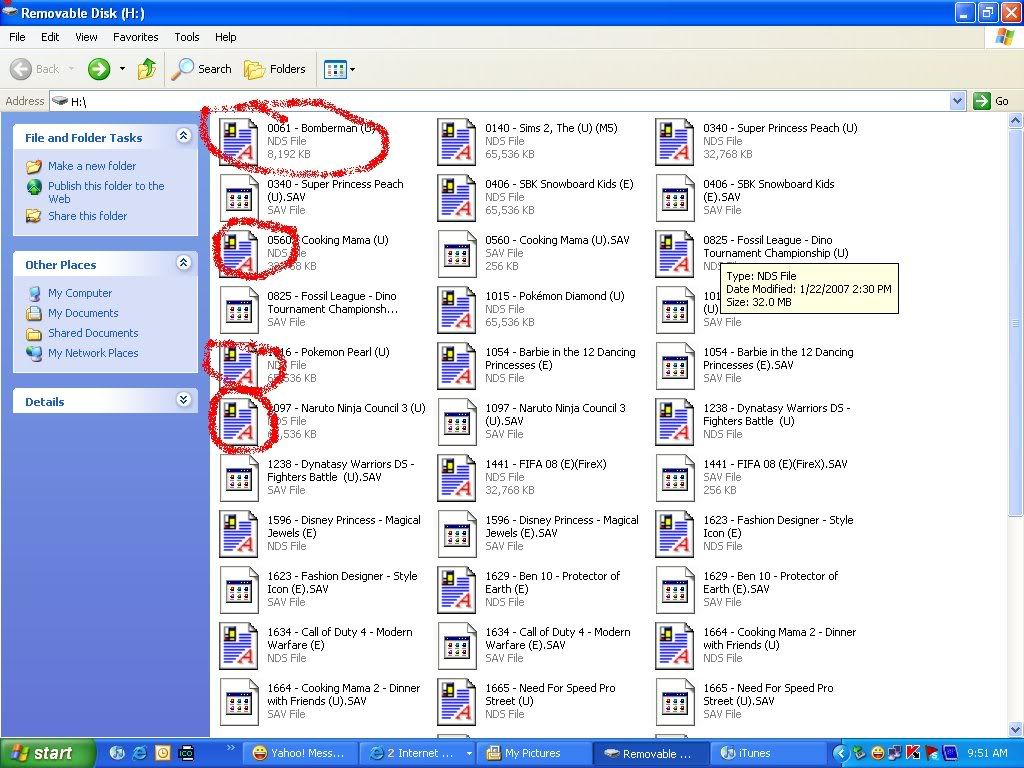Image resolution: width=1024 pixels, height=768 pixels.
Task: Open the Help menu
Action: click(x=225, y=37)
